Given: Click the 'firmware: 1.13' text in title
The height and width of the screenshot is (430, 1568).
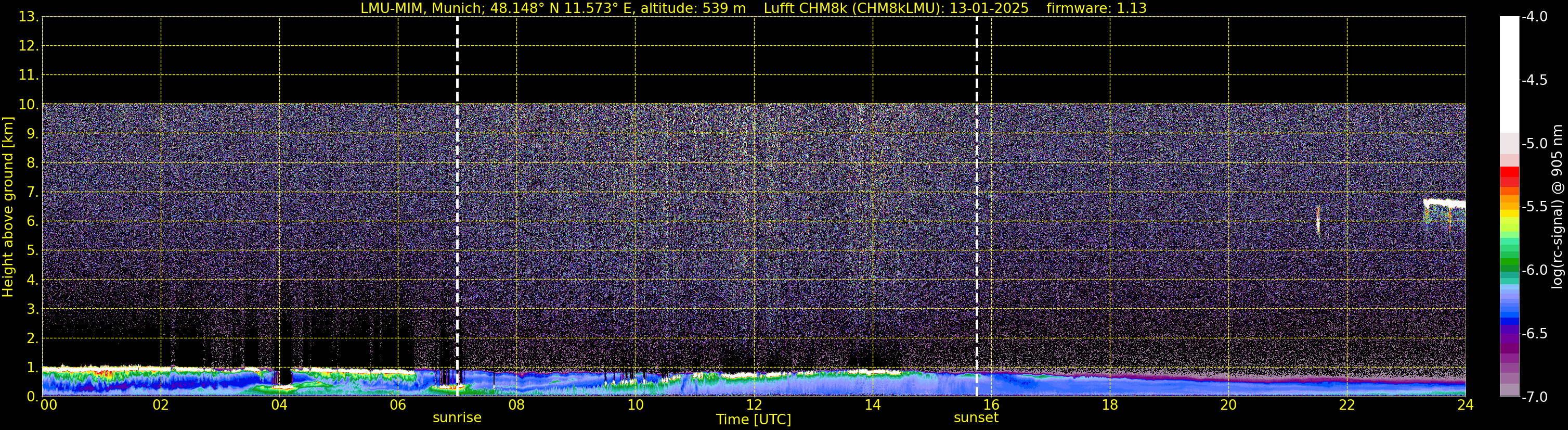Looking at the screenshot, I should [1096, 8].
